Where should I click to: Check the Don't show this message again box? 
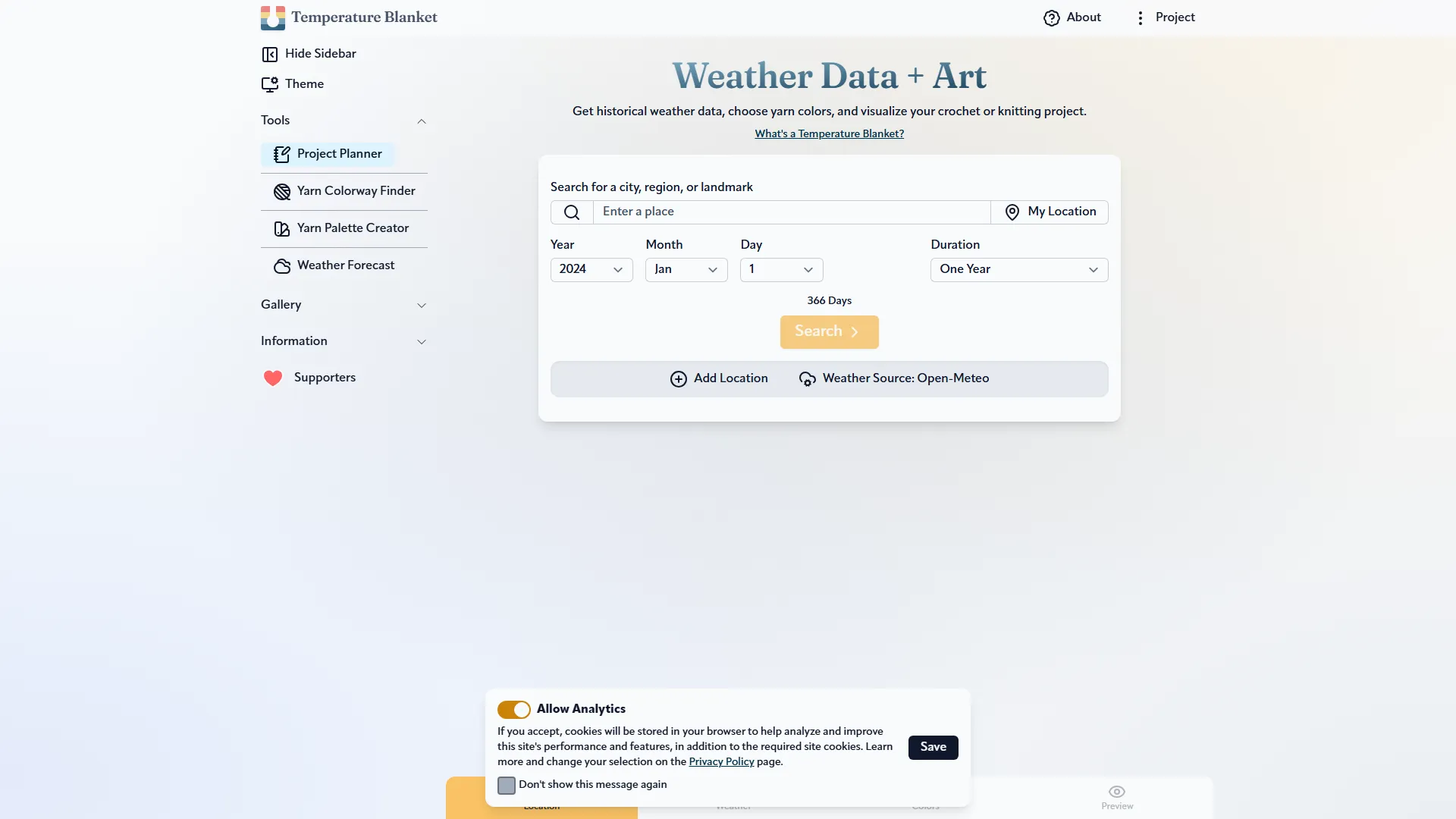pos(507,785)
